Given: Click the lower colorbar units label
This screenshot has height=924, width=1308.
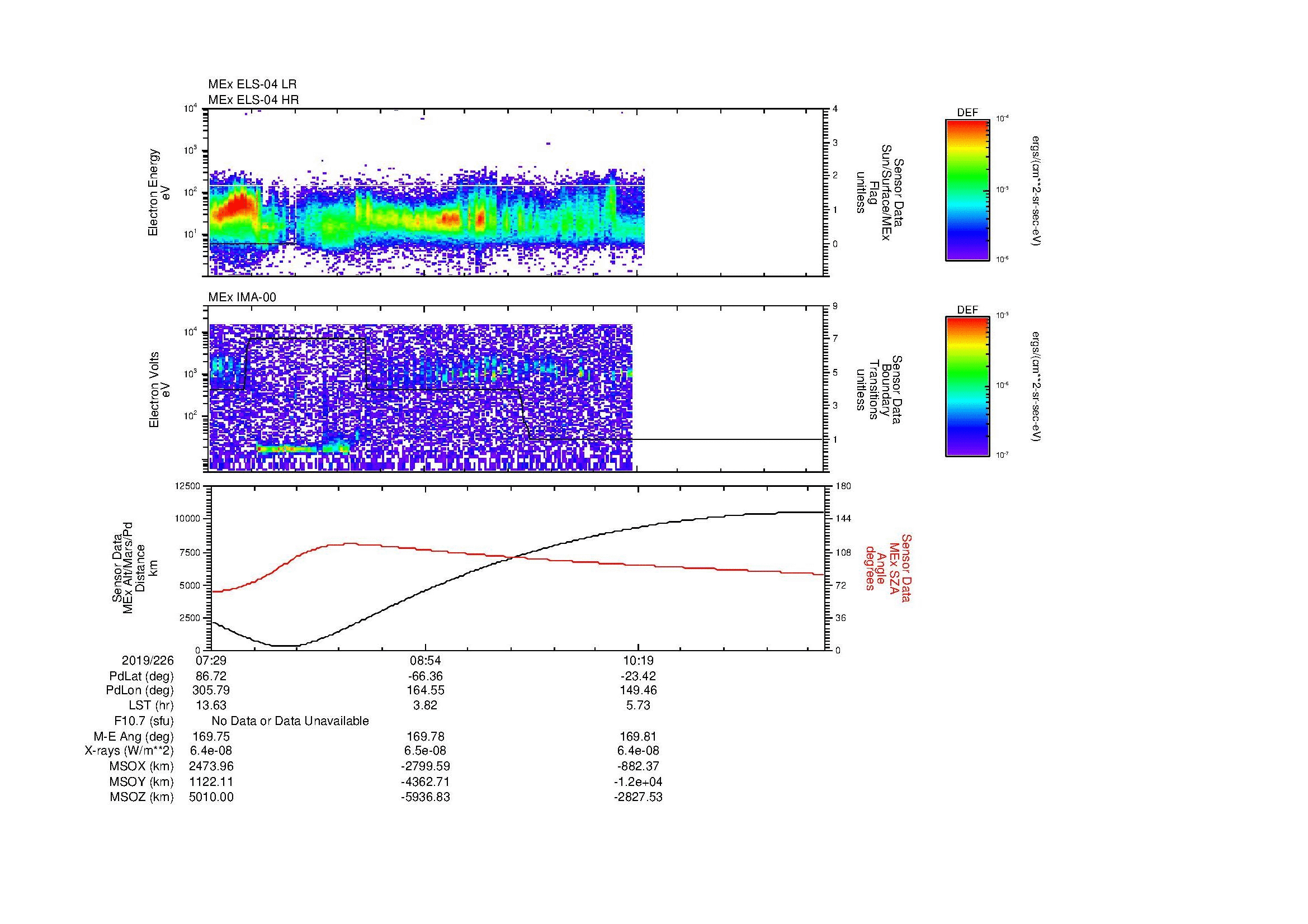Looking at the screenshot, I should click(1036, 387).
